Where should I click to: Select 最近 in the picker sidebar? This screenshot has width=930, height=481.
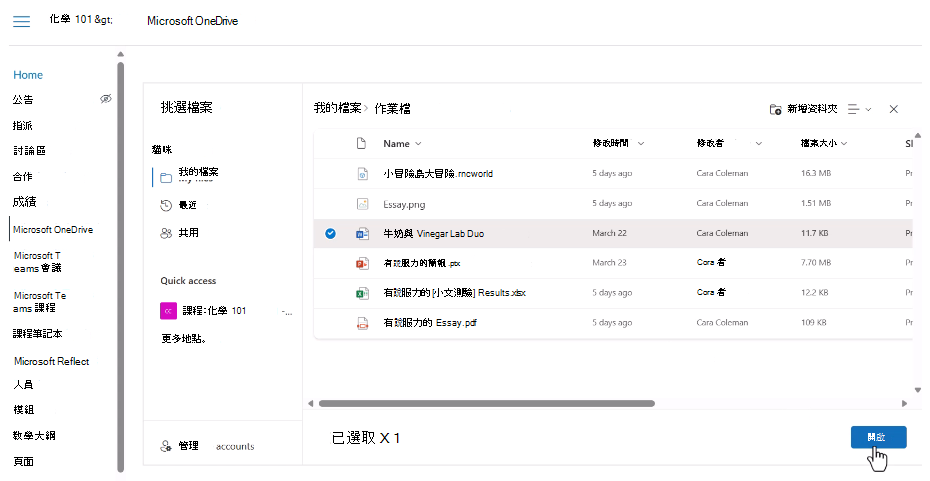pyautogui.click(x=187, y=205)
